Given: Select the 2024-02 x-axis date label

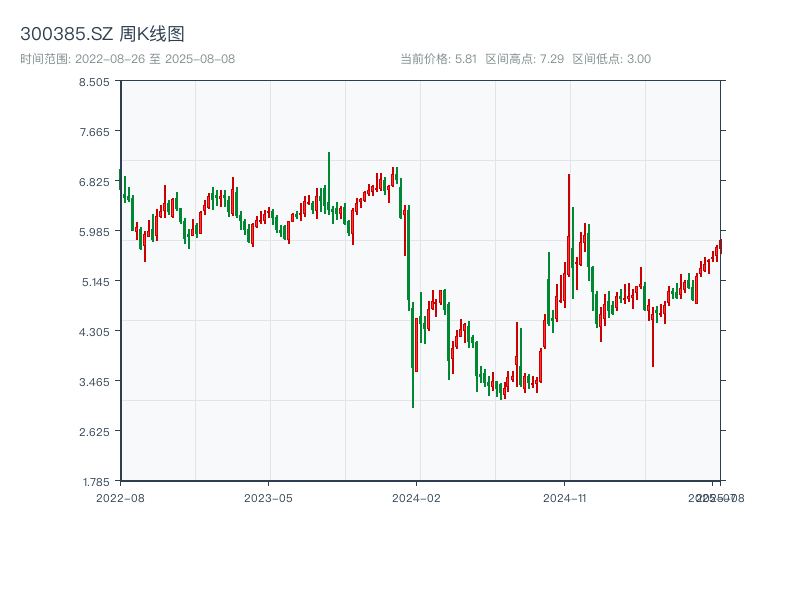Looking at the screenshot, I should pos(417,497).
